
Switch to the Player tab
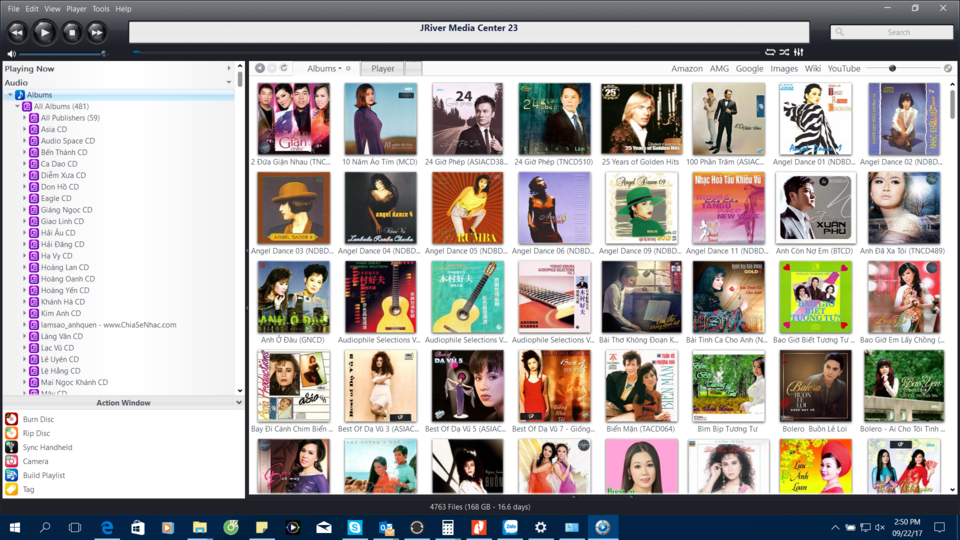click(x=383, y=69)
